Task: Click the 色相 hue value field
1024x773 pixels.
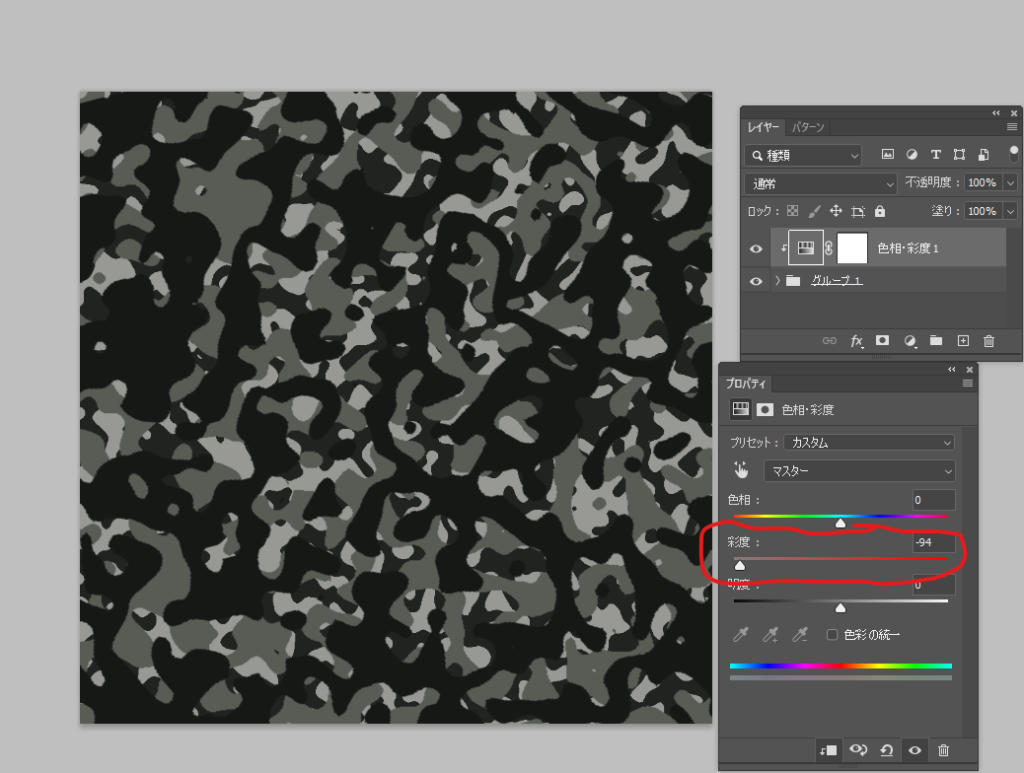Action: click(x=933, y=499)
